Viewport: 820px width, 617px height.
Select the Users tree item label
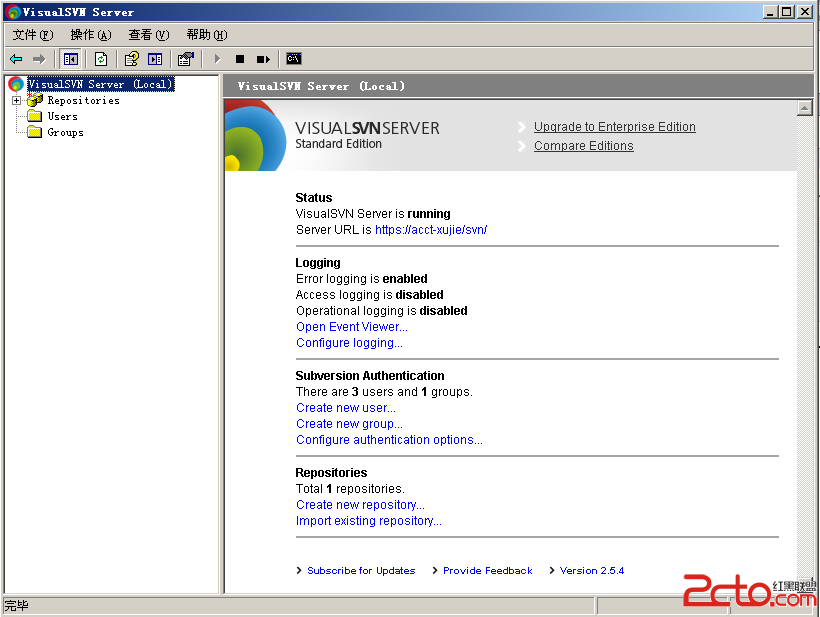(63, 116)
